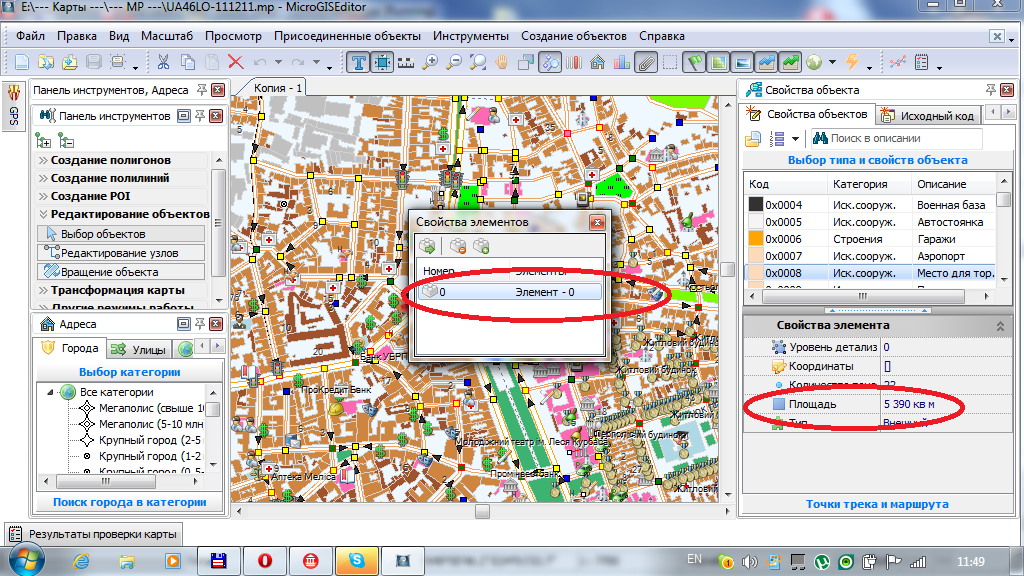The image size is (1024, 576).
Task: Open the 'Инструменты' menu
Action: [470, 36]
